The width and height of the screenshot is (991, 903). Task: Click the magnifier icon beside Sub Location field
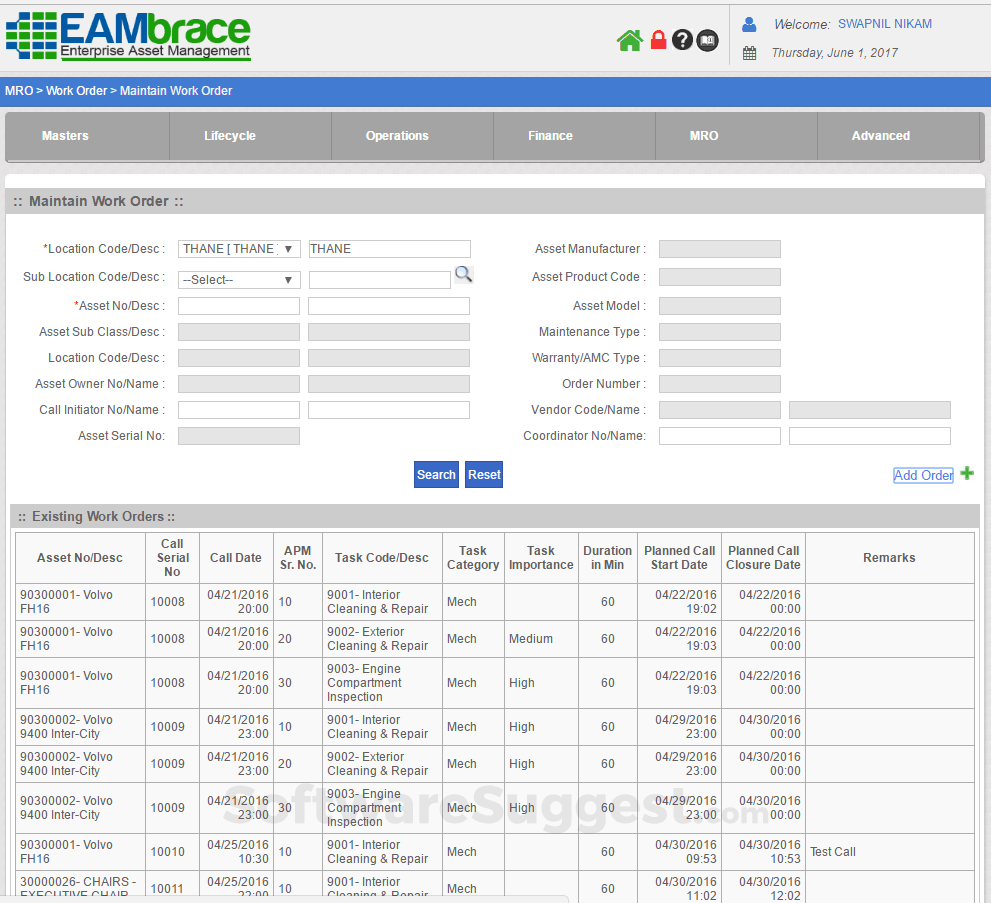pyautogui.click(x=463, y=273)
